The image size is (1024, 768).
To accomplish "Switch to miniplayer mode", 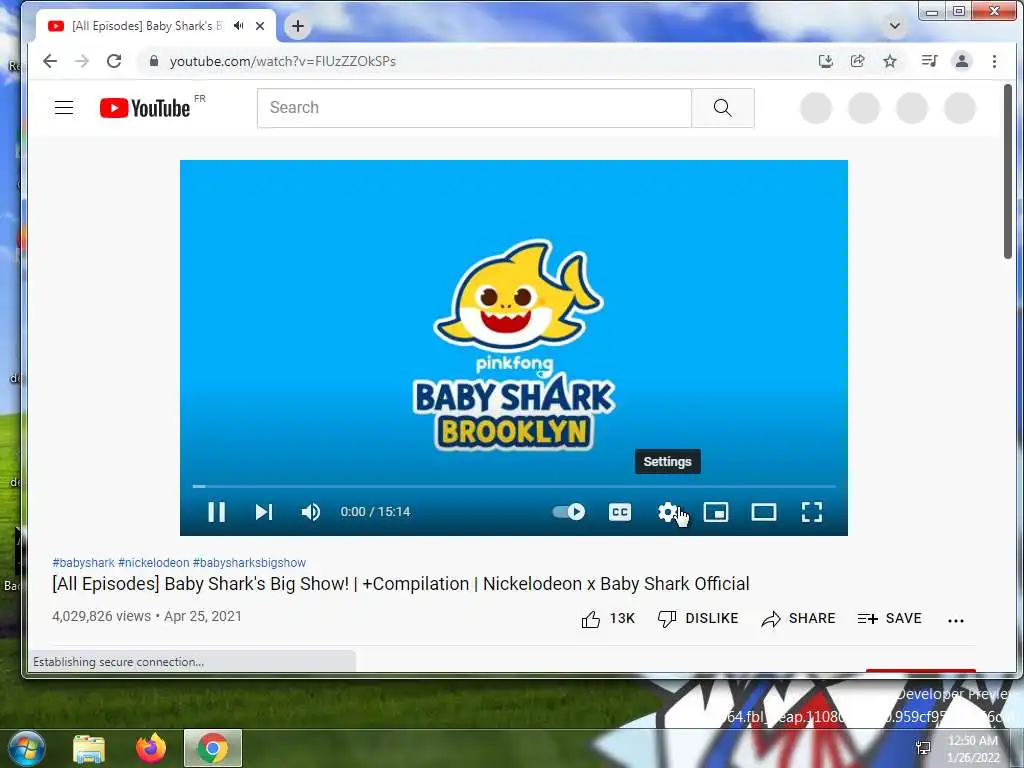I will (x=716, y=512).
